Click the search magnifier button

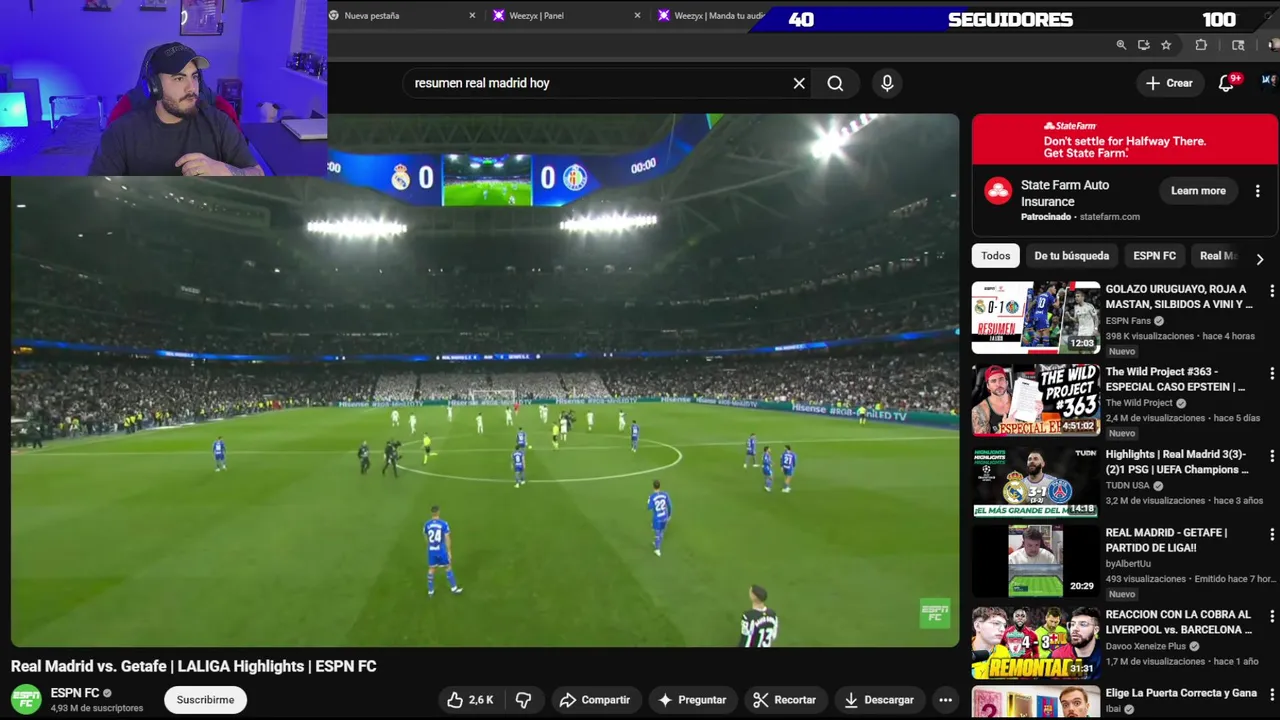(835, 83)
